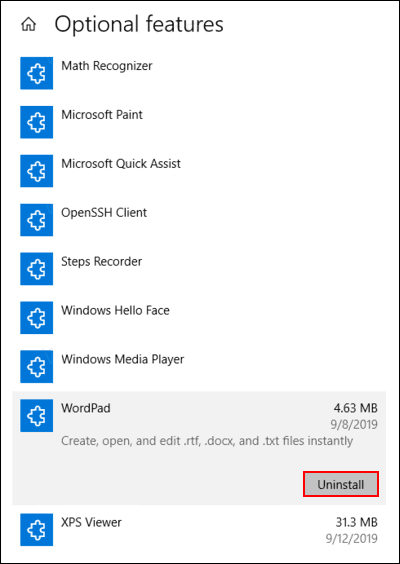Click the XPS Viewer puzzle icon

[37, 529]
